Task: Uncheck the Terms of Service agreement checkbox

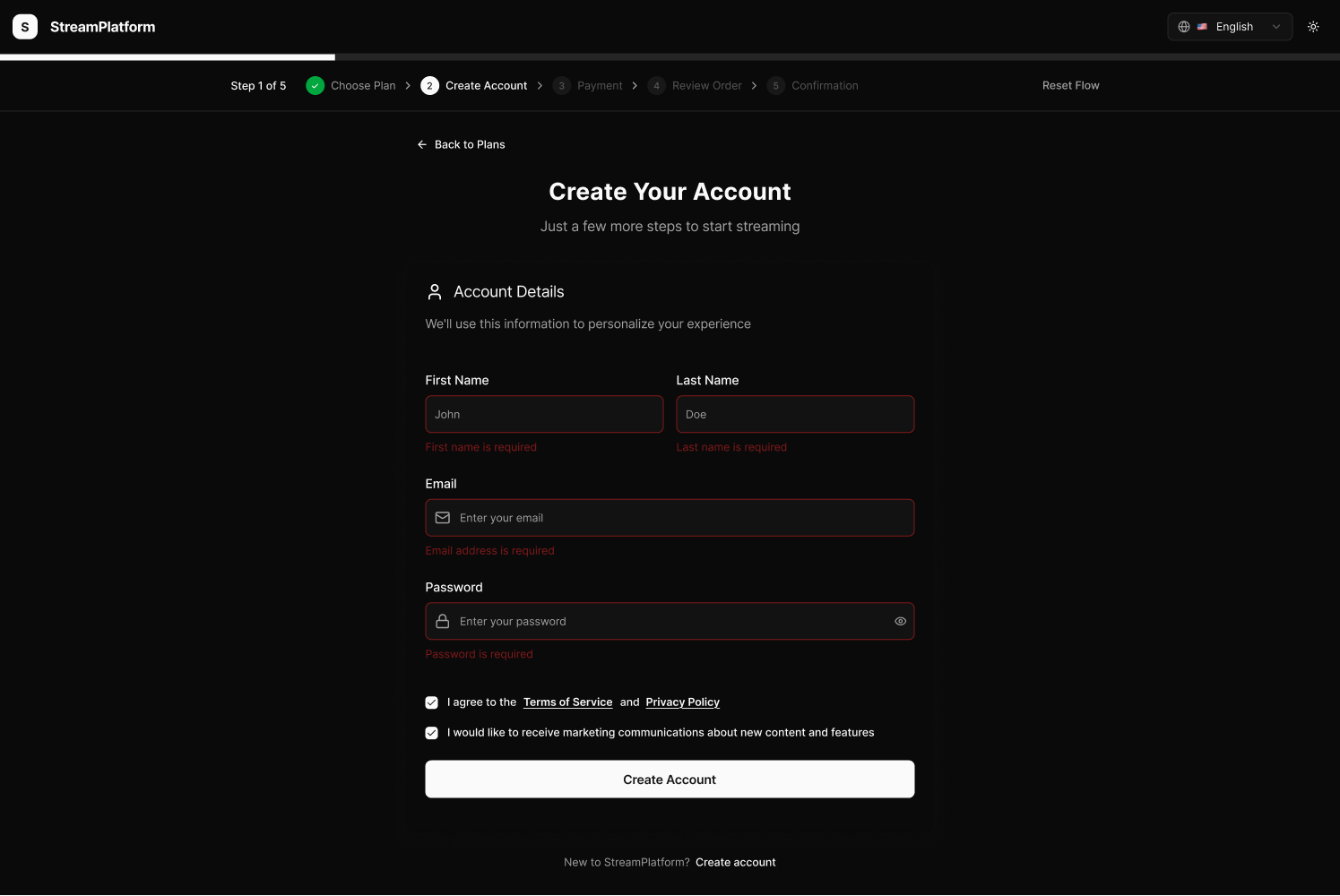Action: click(x=431, y=702)
